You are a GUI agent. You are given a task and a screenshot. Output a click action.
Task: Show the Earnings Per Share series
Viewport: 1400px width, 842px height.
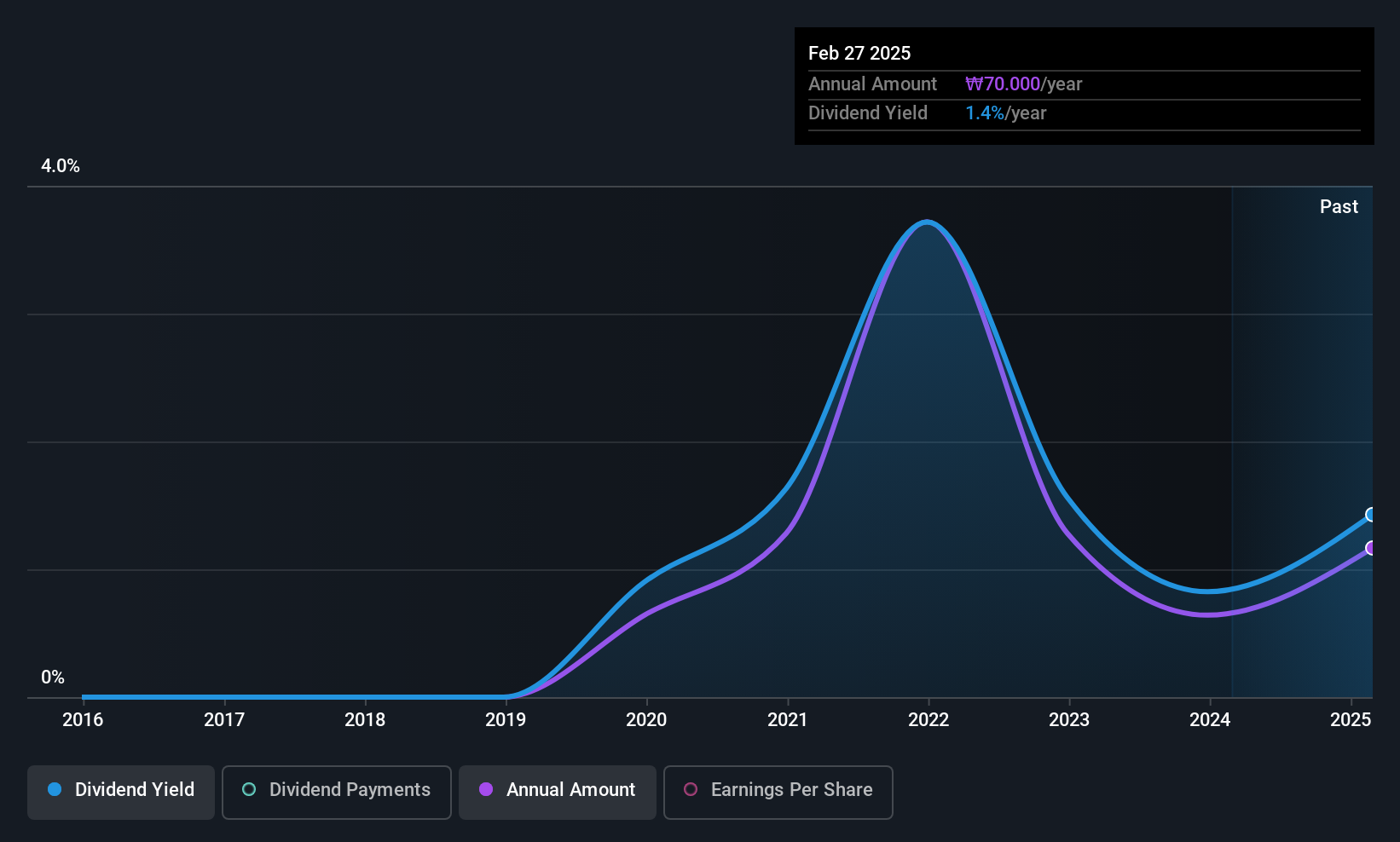click(778, 792)
